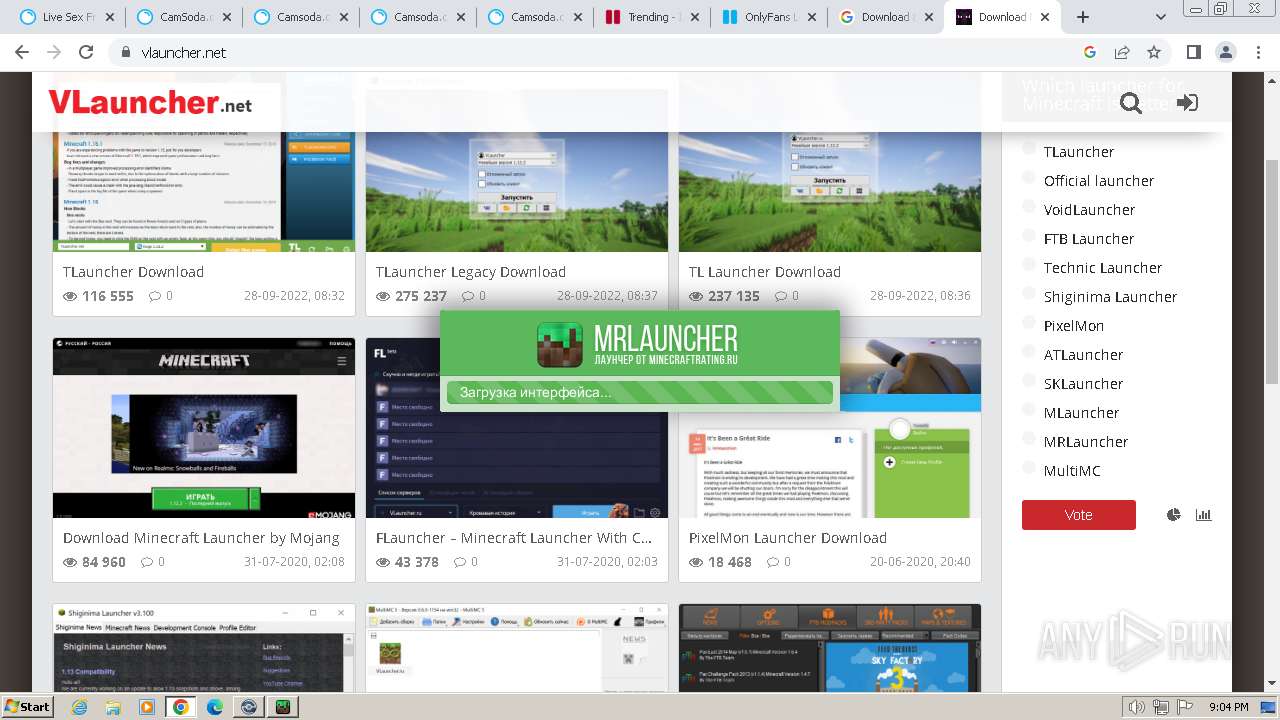Viewport: 1280px width, 720px height.
Task: Click the comments icon under TLauncher Legacy Download
Action: (468, 296)
